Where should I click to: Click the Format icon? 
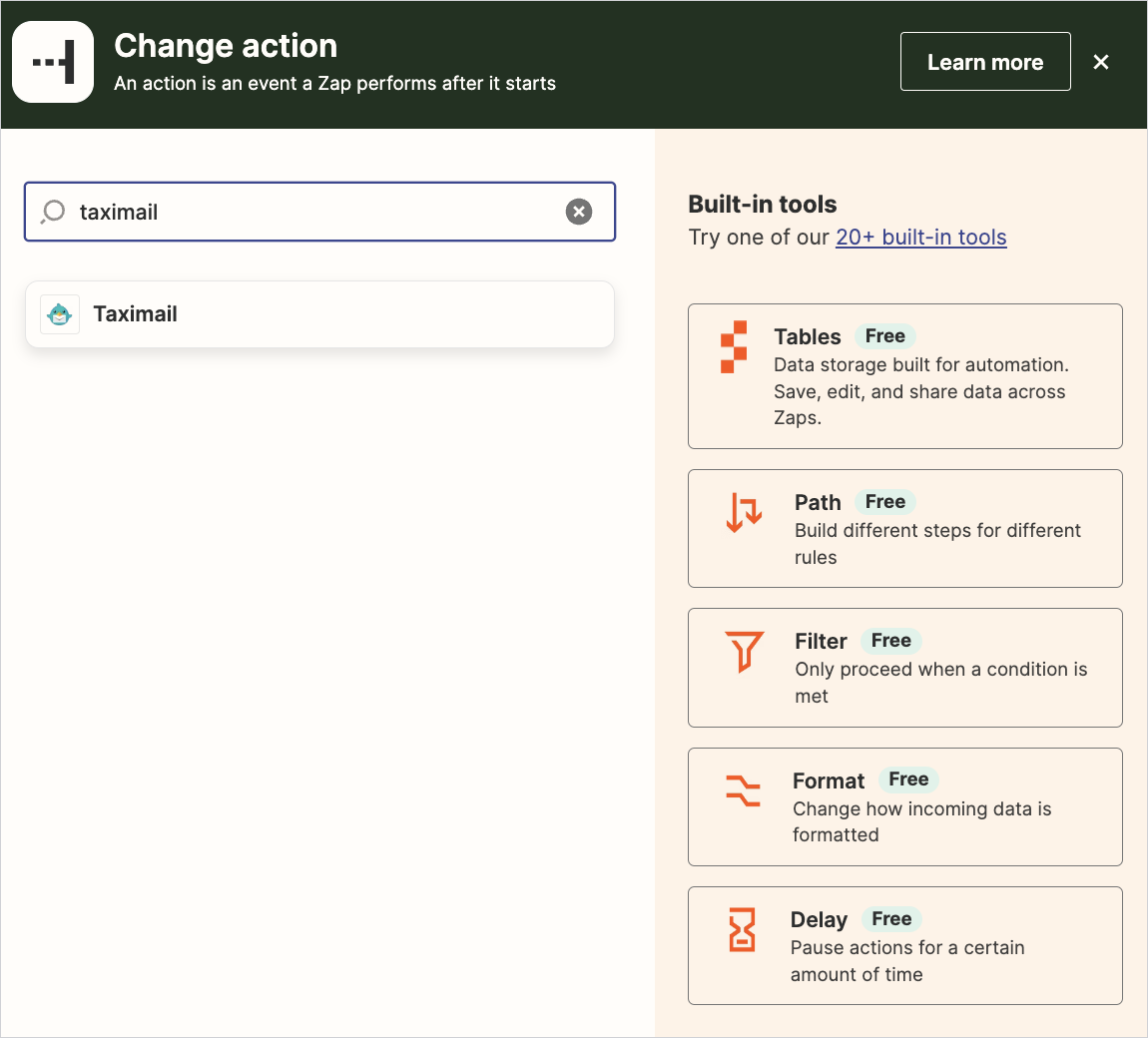743,790
